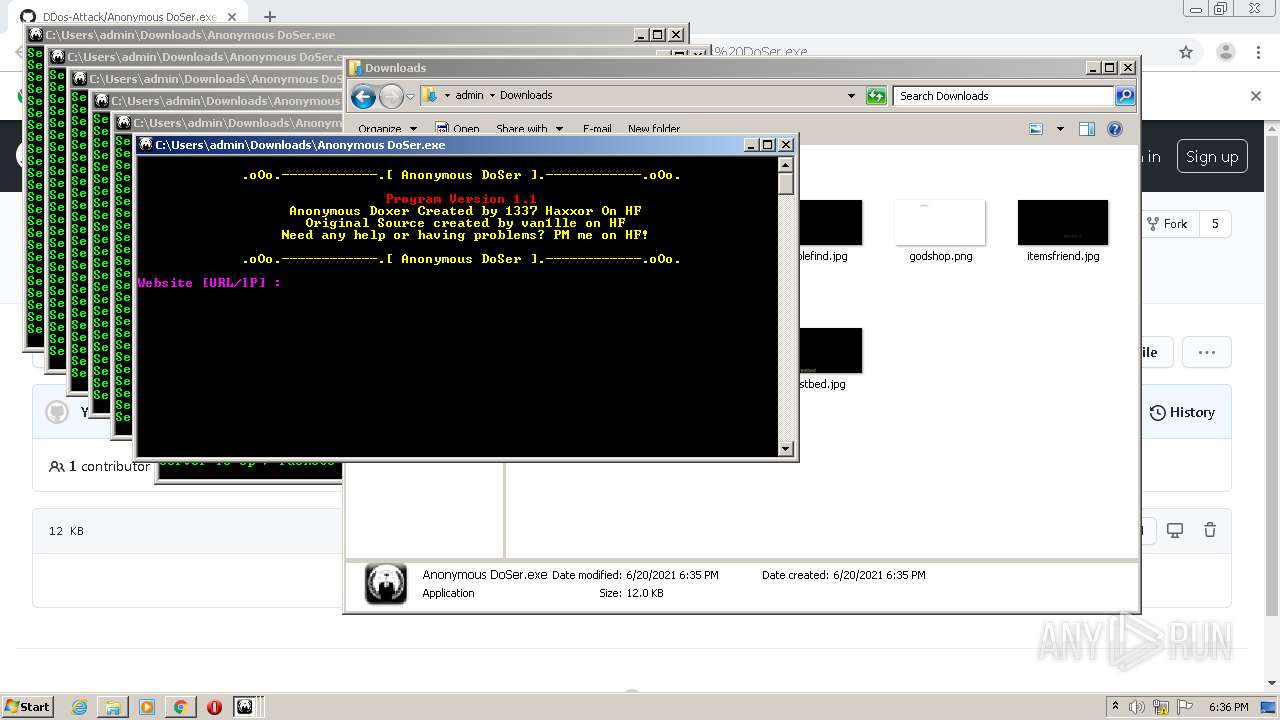
Task: Click the Back arrow in Downloads window
Action: click(x=363, y=96)
